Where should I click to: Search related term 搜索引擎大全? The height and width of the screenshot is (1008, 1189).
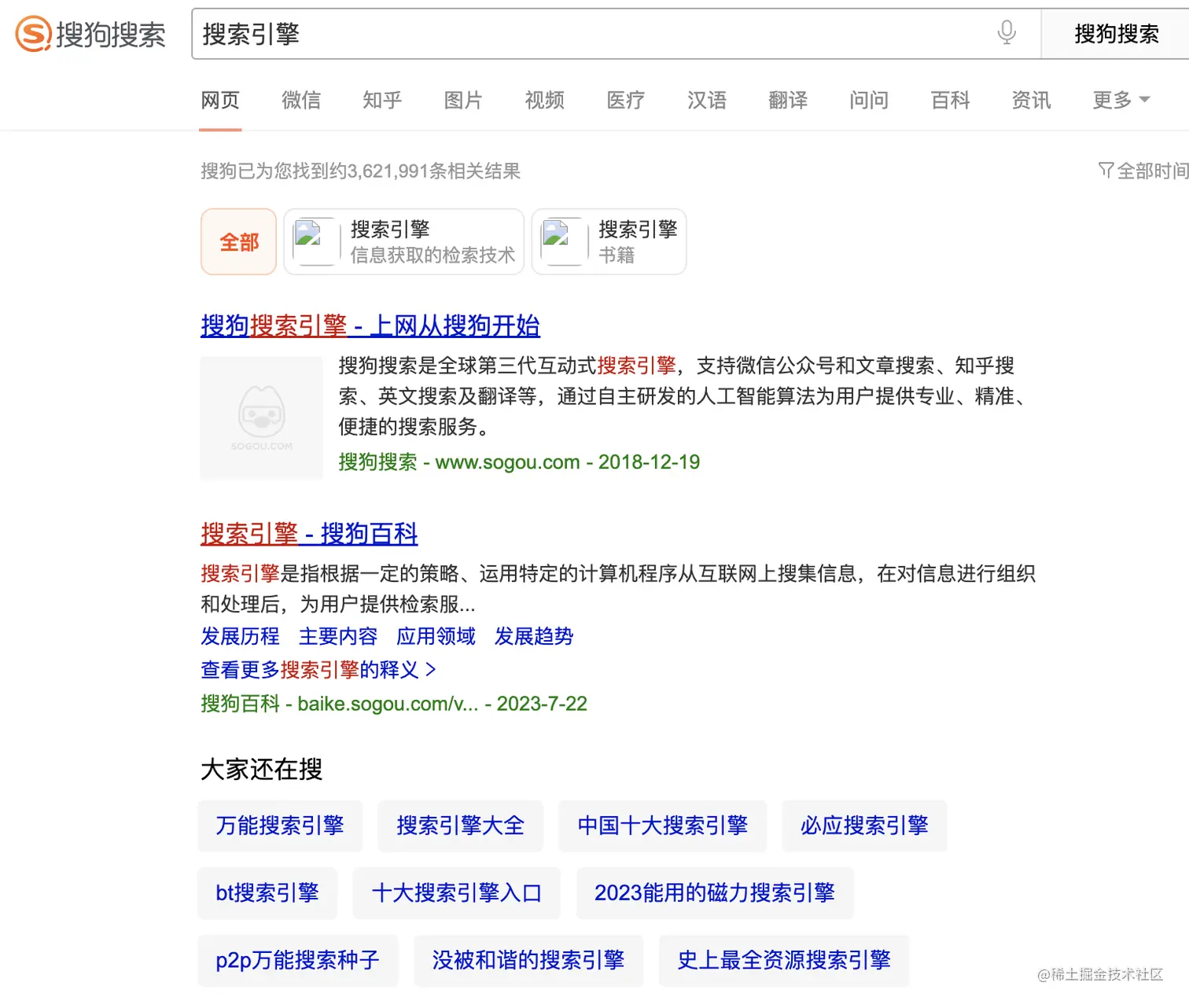[461, 826]
